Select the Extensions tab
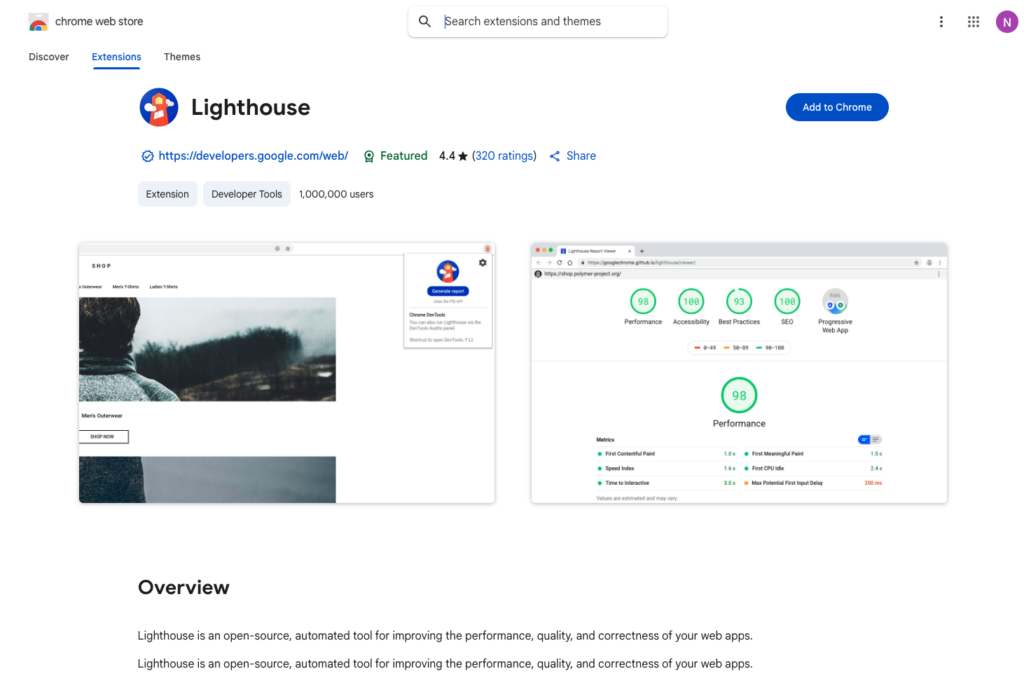Image resolution: width=1024 pixels, height=676 pixels. pyautogui.click(x=116, y=57)
